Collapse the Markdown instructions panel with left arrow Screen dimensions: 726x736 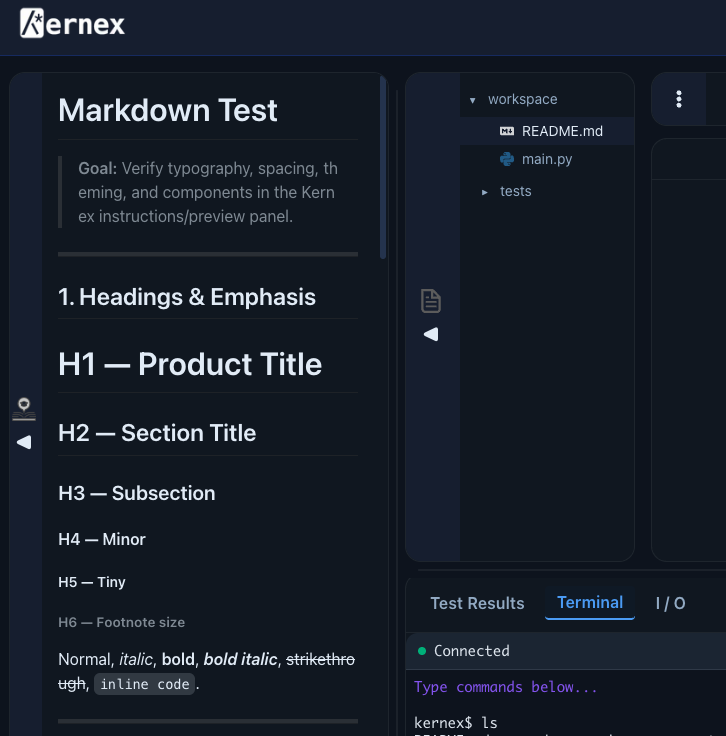click(24, 442)
